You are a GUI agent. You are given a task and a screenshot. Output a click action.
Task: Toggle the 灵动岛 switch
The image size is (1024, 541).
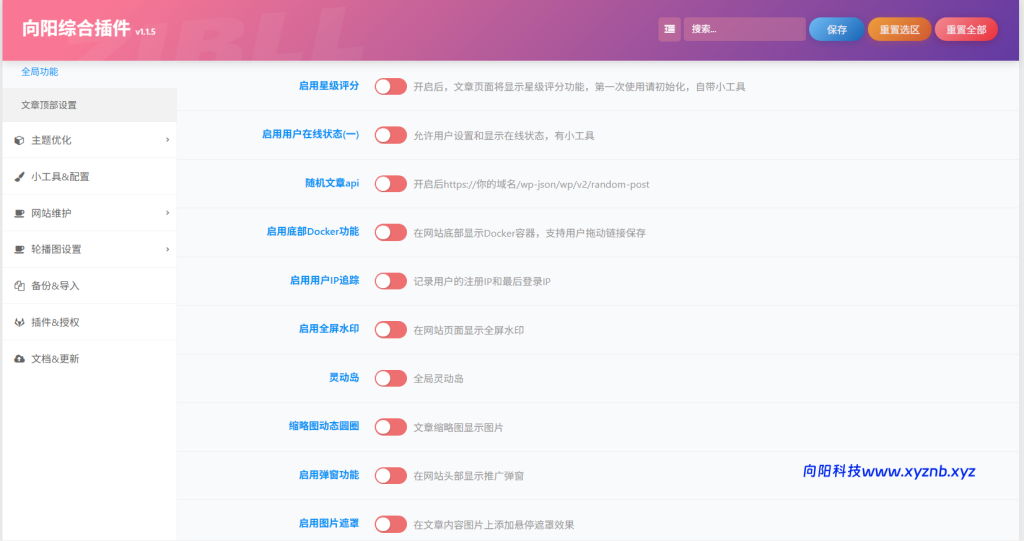click(391, 378)
